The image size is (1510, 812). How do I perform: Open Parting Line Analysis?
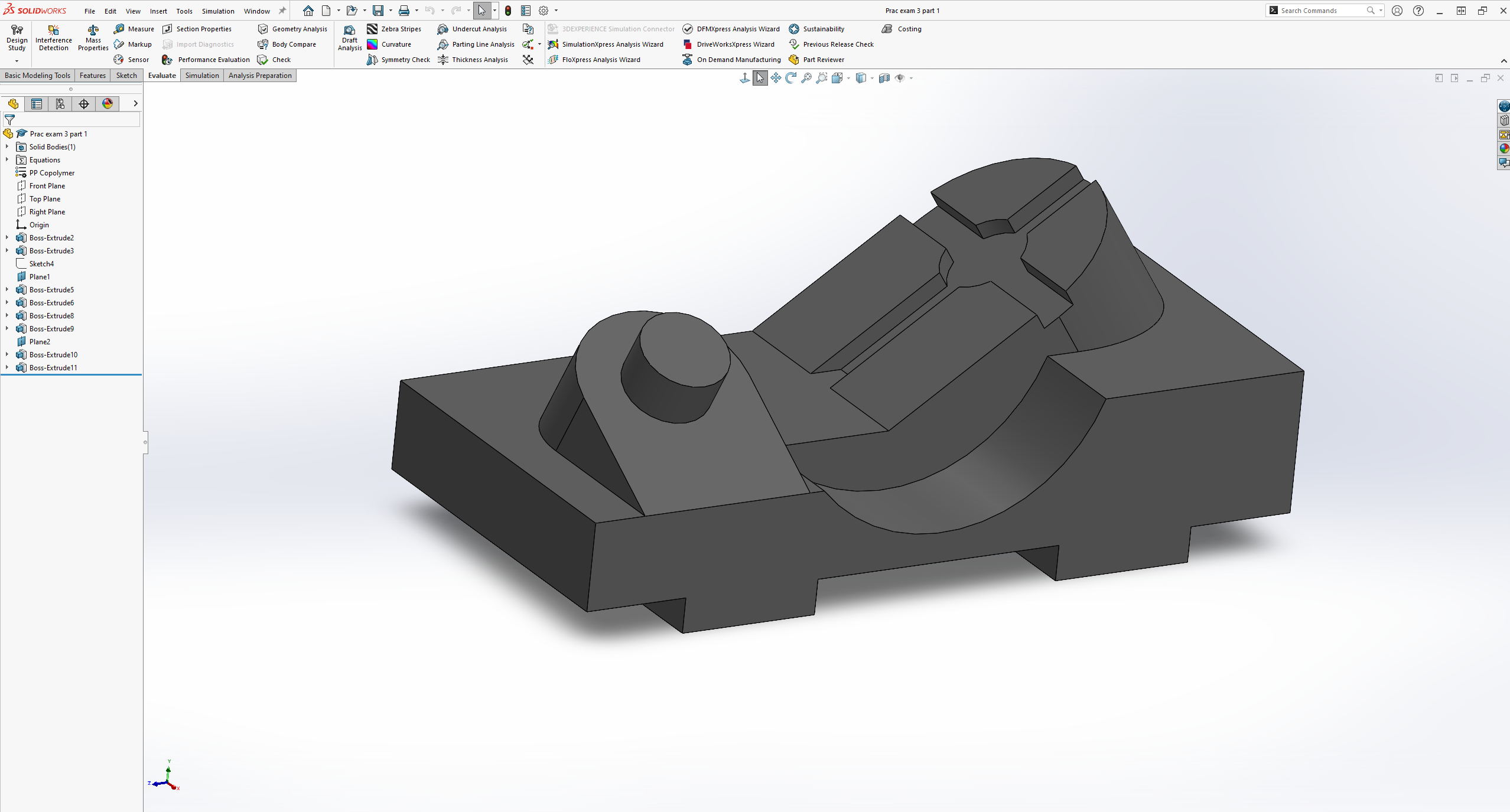tap(476, 44)
